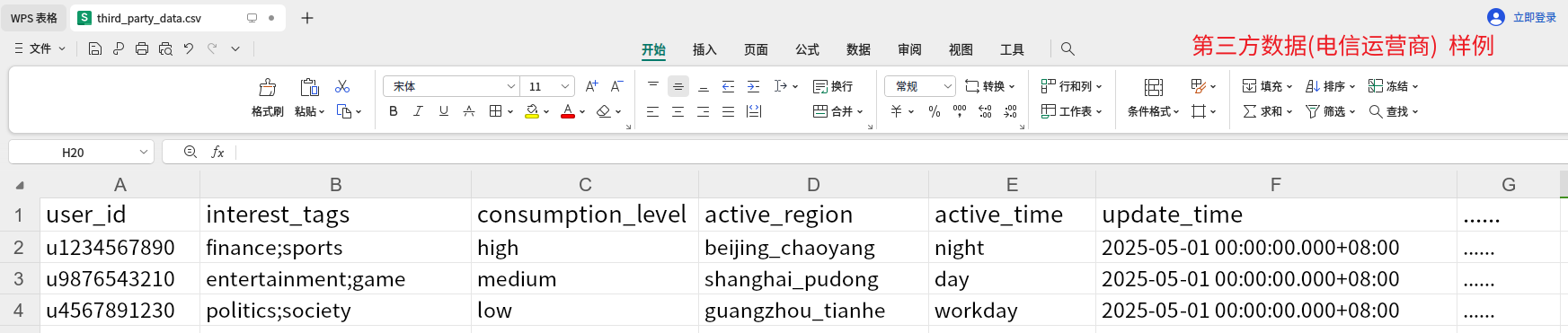Open the font name 宋体 dropdown
This screenshot has height=333, width=1568.
[511, 86]
